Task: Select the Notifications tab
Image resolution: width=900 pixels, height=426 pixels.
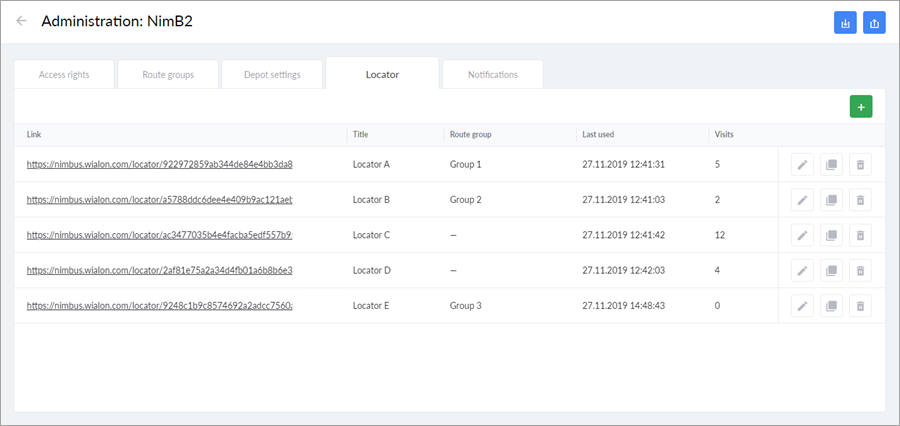Action: point(492,75)
